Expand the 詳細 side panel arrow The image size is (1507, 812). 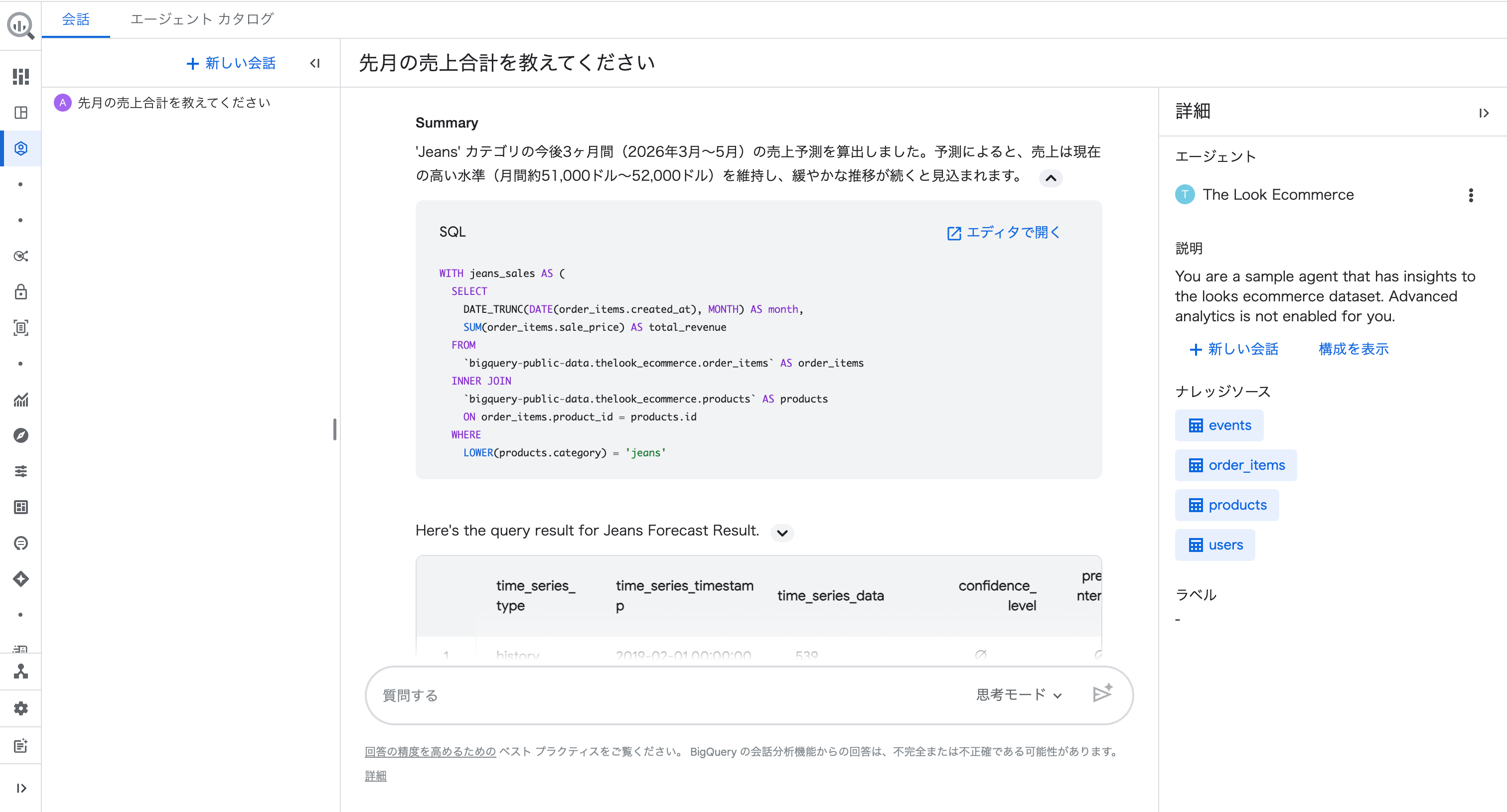tap(1485, 113)
